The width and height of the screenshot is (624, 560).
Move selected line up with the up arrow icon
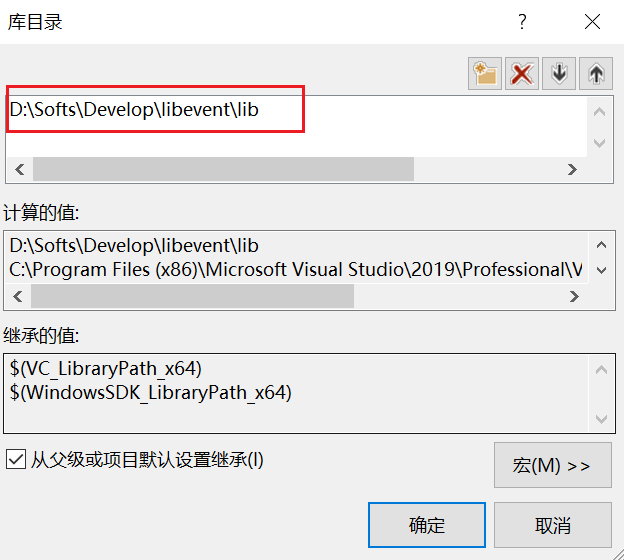(x=596, y=74)
